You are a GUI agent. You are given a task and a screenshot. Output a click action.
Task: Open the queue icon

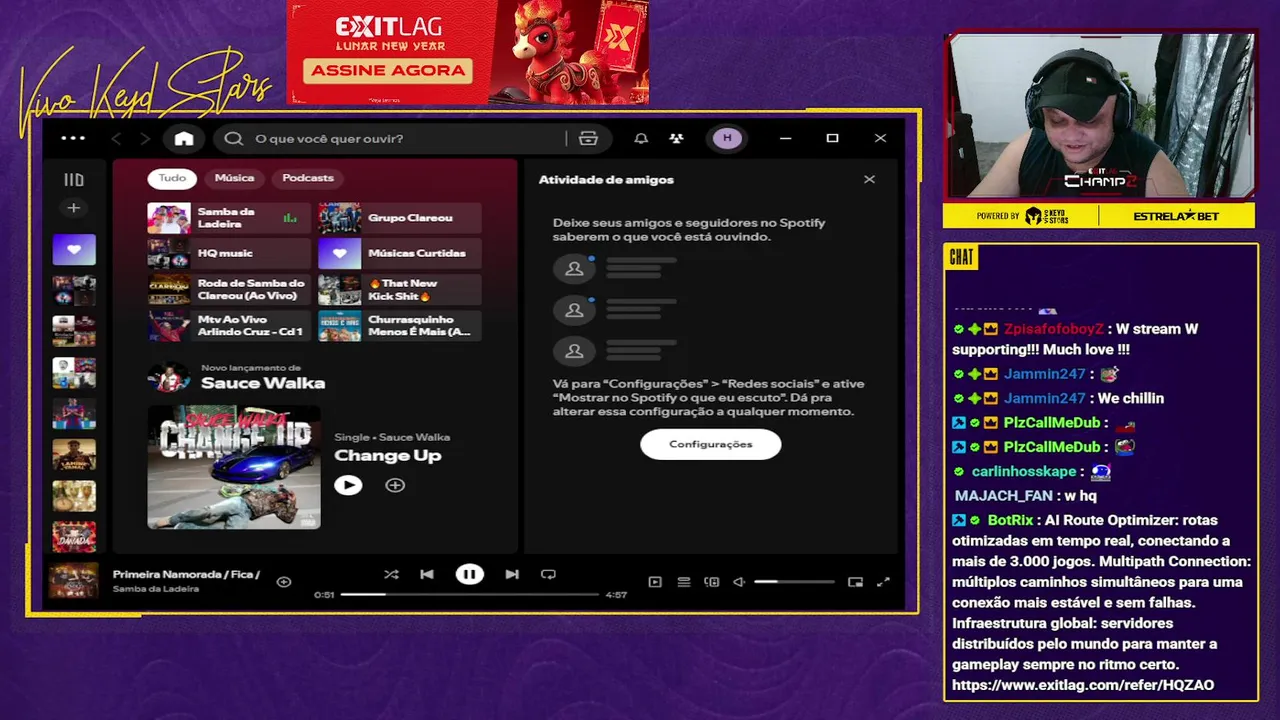[684, 582]
